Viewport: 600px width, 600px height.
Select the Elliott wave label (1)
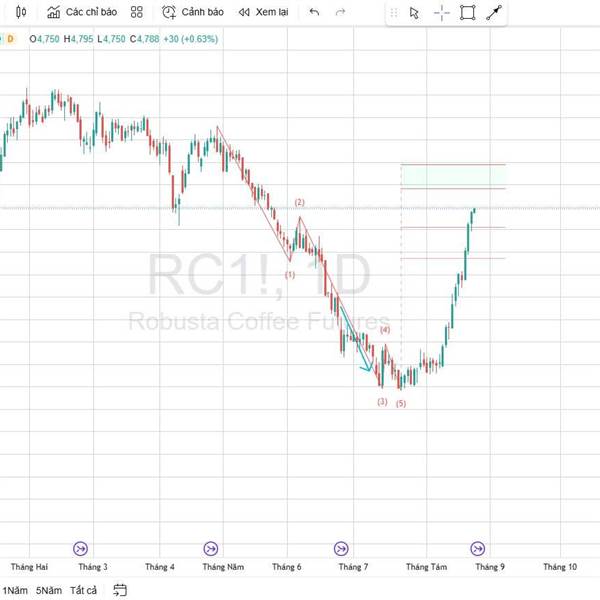tap(290, 275)
